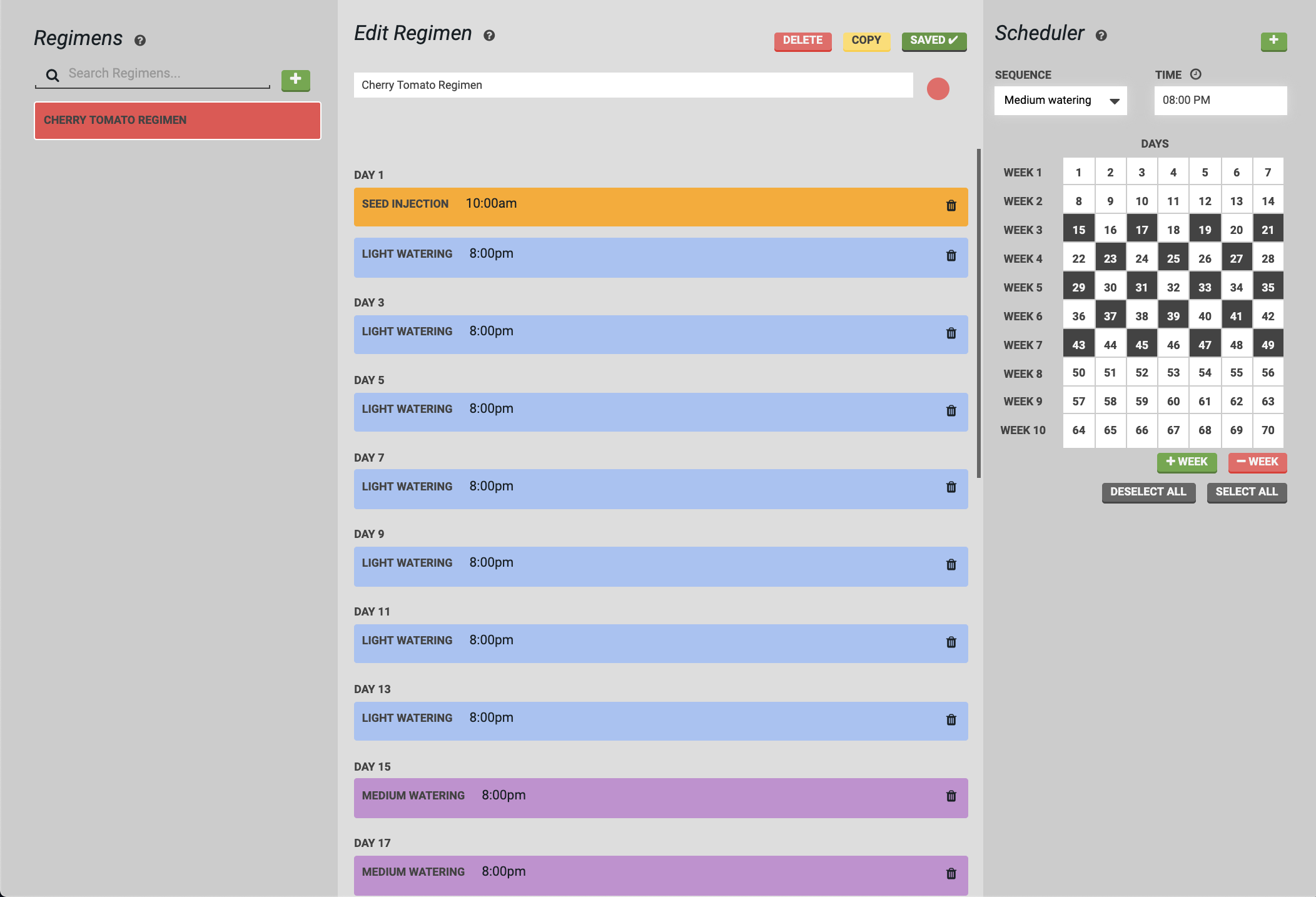This screenshot has width=1316, height=897.
Task: Click green plus button in Scheduler header
Action: pos(1273,41)
